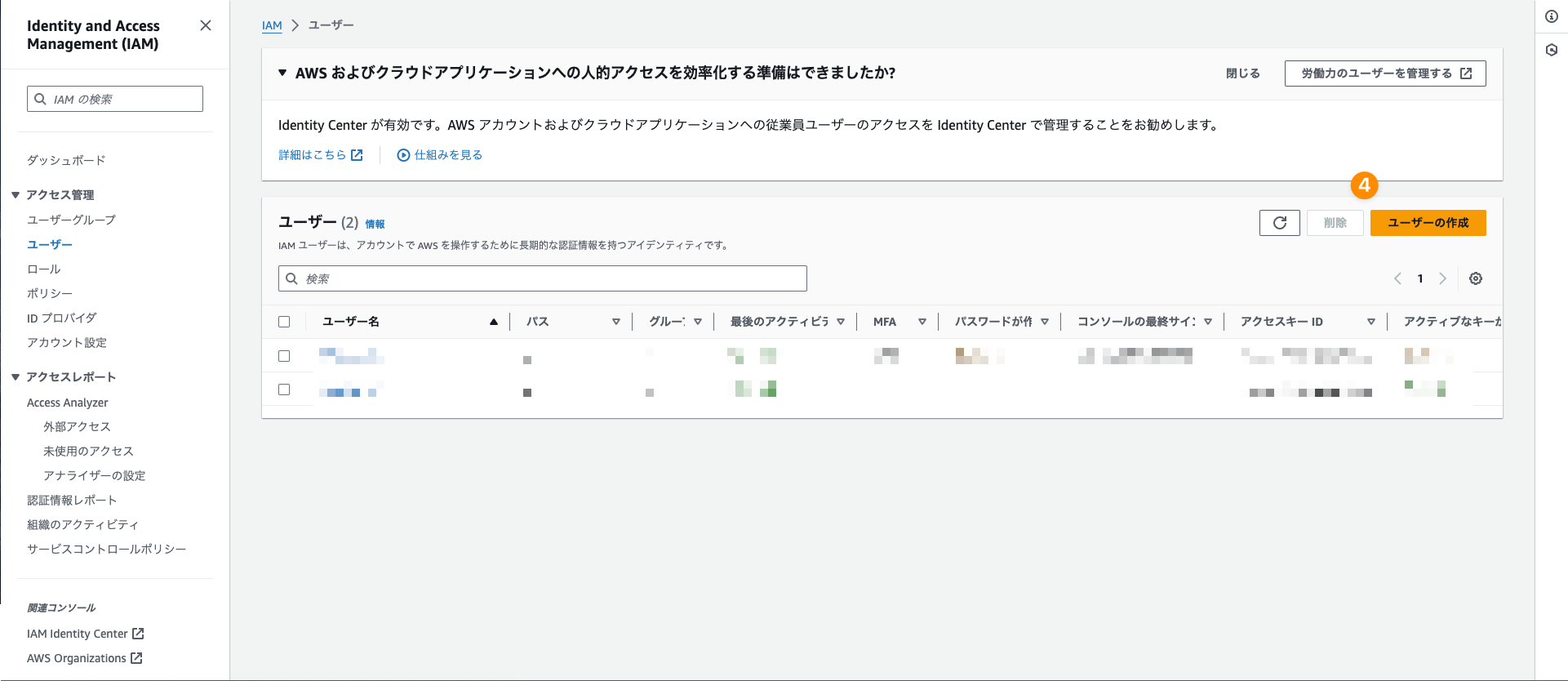Viewport: 1568px width, 681px height.
Task: Open table preferences gear icon
Action: pyautogui.click(x=1476, y=278)
